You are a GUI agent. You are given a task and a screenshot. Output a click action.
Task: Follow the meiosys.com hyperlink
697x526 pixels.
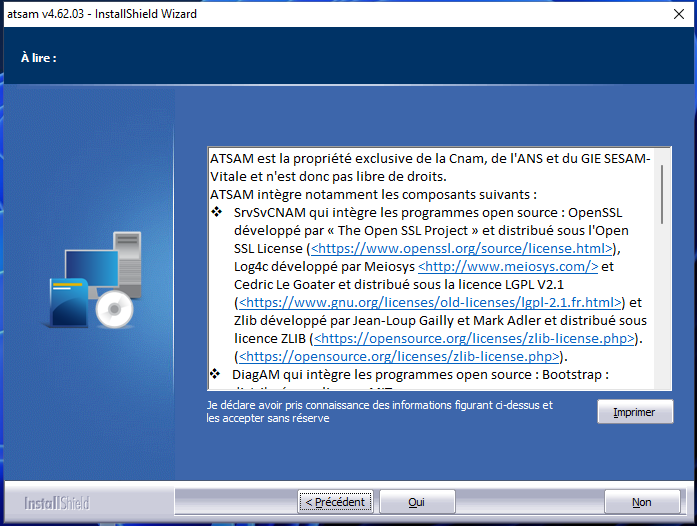coord(508,266)
